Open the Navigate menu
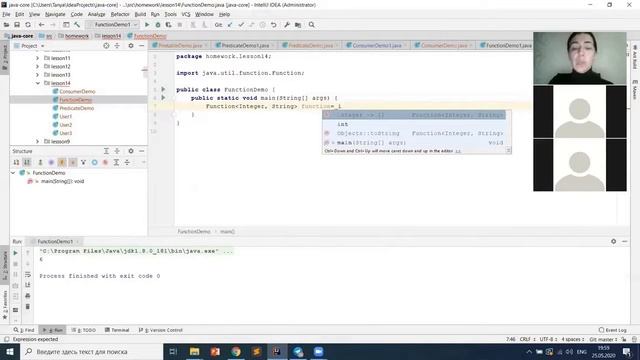 pyautogui.click(x=55, y=14)
